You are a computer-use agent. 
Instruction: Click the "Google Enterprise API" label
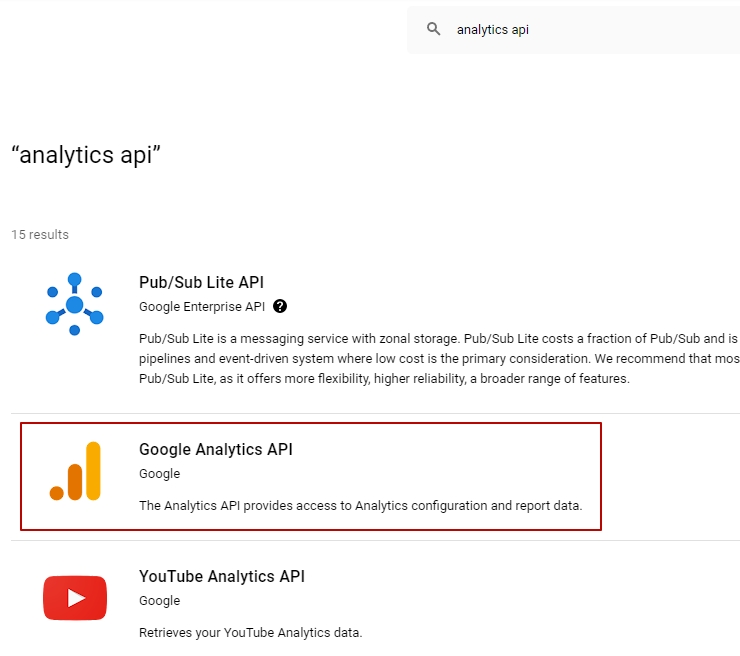(201, 306)
